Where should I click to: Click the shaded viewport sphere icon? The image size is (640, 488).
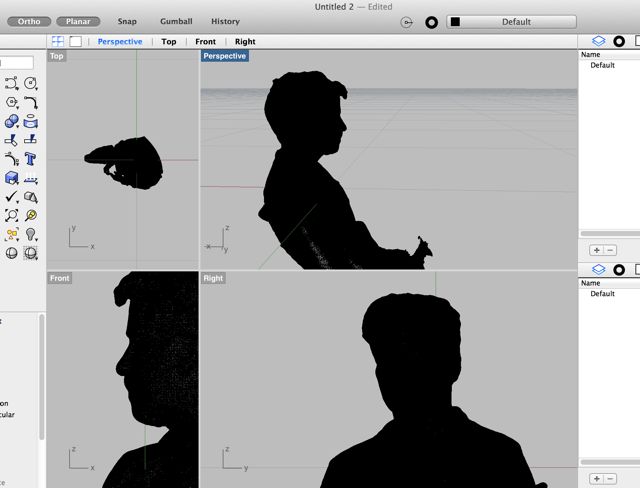point(31,253)
